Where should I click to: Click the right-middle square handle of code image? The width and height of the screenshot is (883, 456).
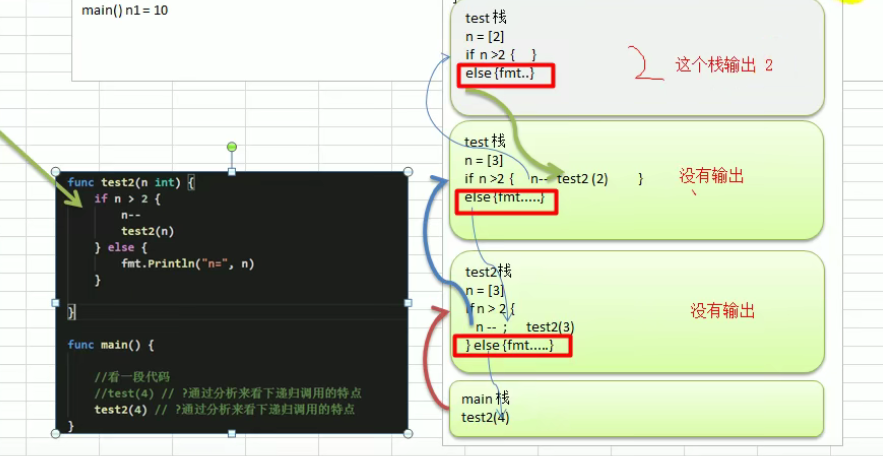(408, 303)
